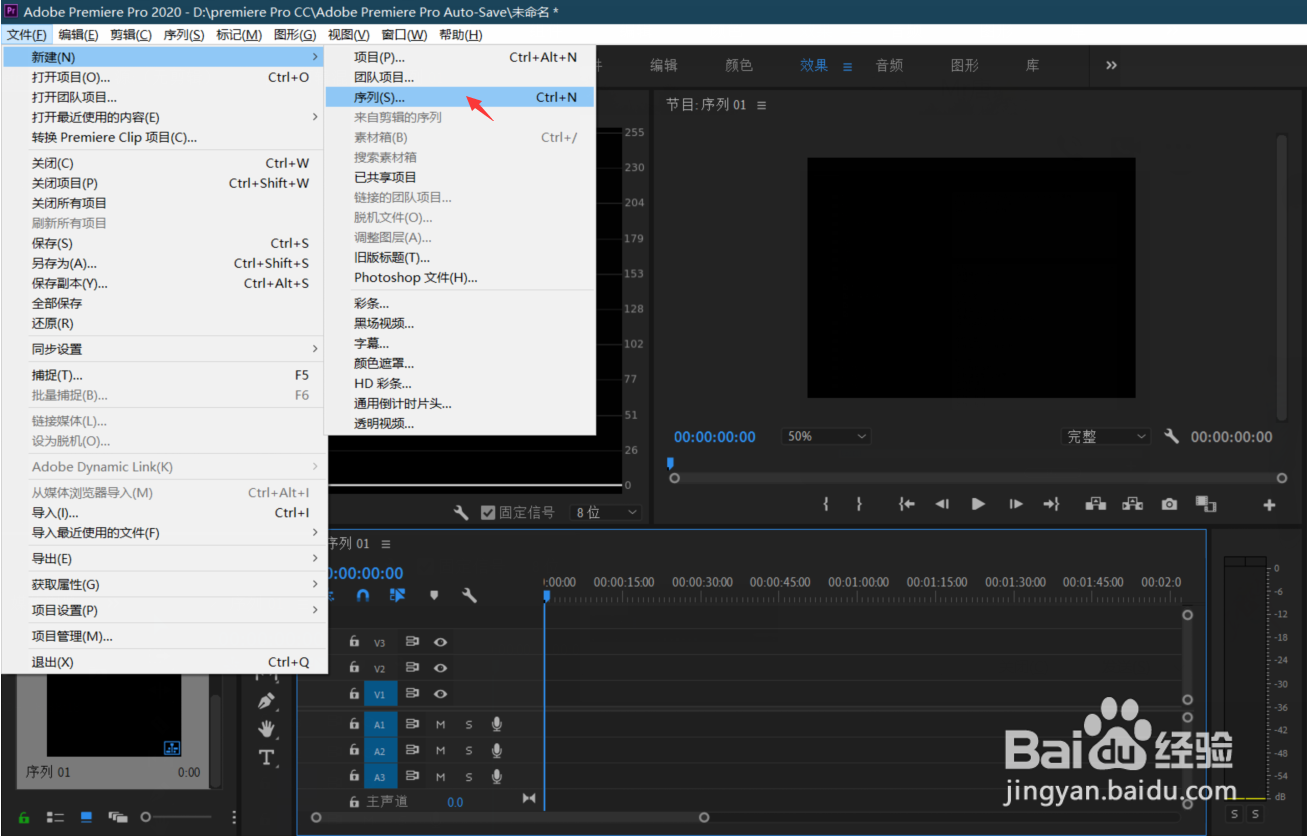Image resolution: width=1307 pixels, height=836 pixels.
Task: Toggle the V3 track lock
Action: pos(354,642)
